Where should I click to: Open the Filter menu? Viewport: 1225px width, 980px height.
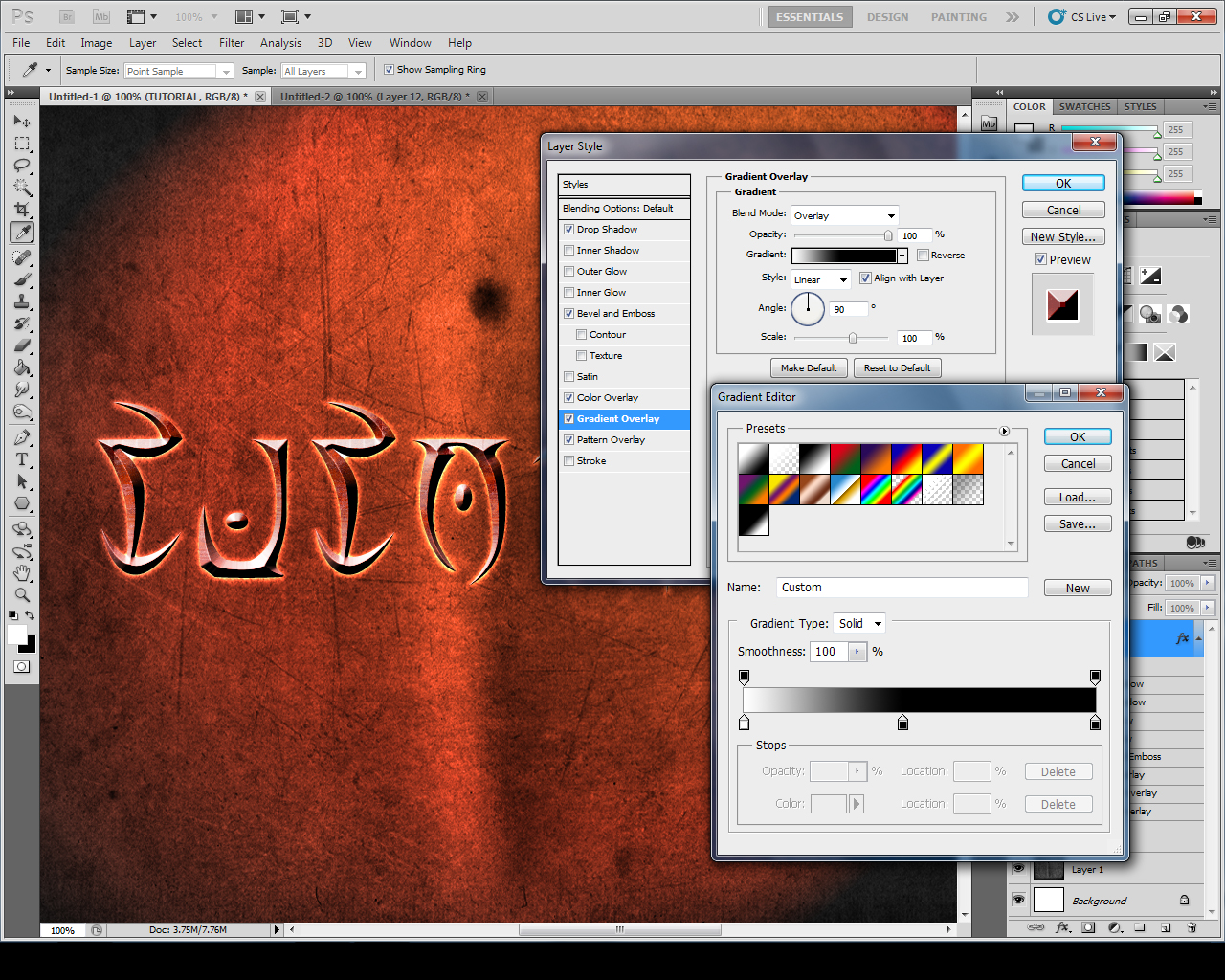[x=231, y=43]
